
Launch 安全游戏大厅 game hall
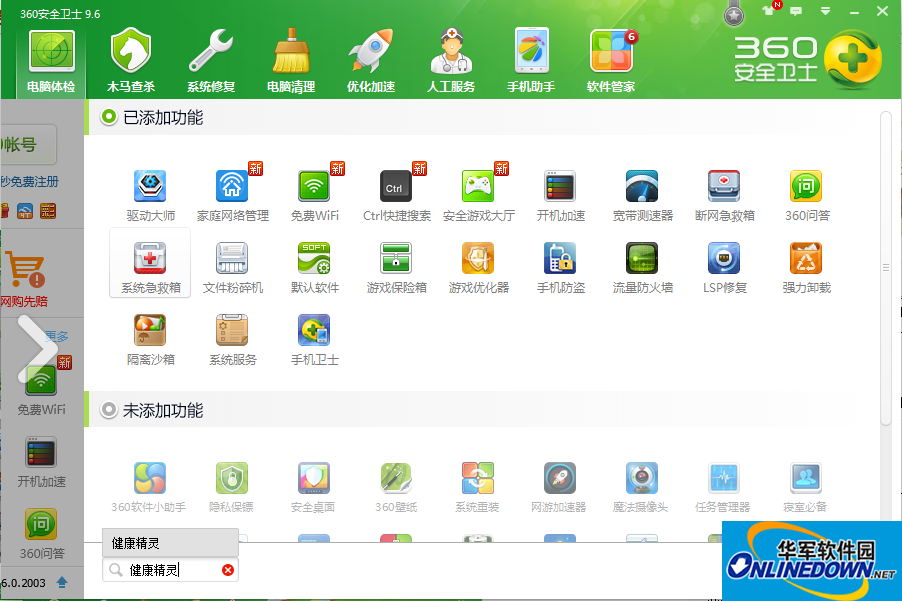(x=479, y=196)
